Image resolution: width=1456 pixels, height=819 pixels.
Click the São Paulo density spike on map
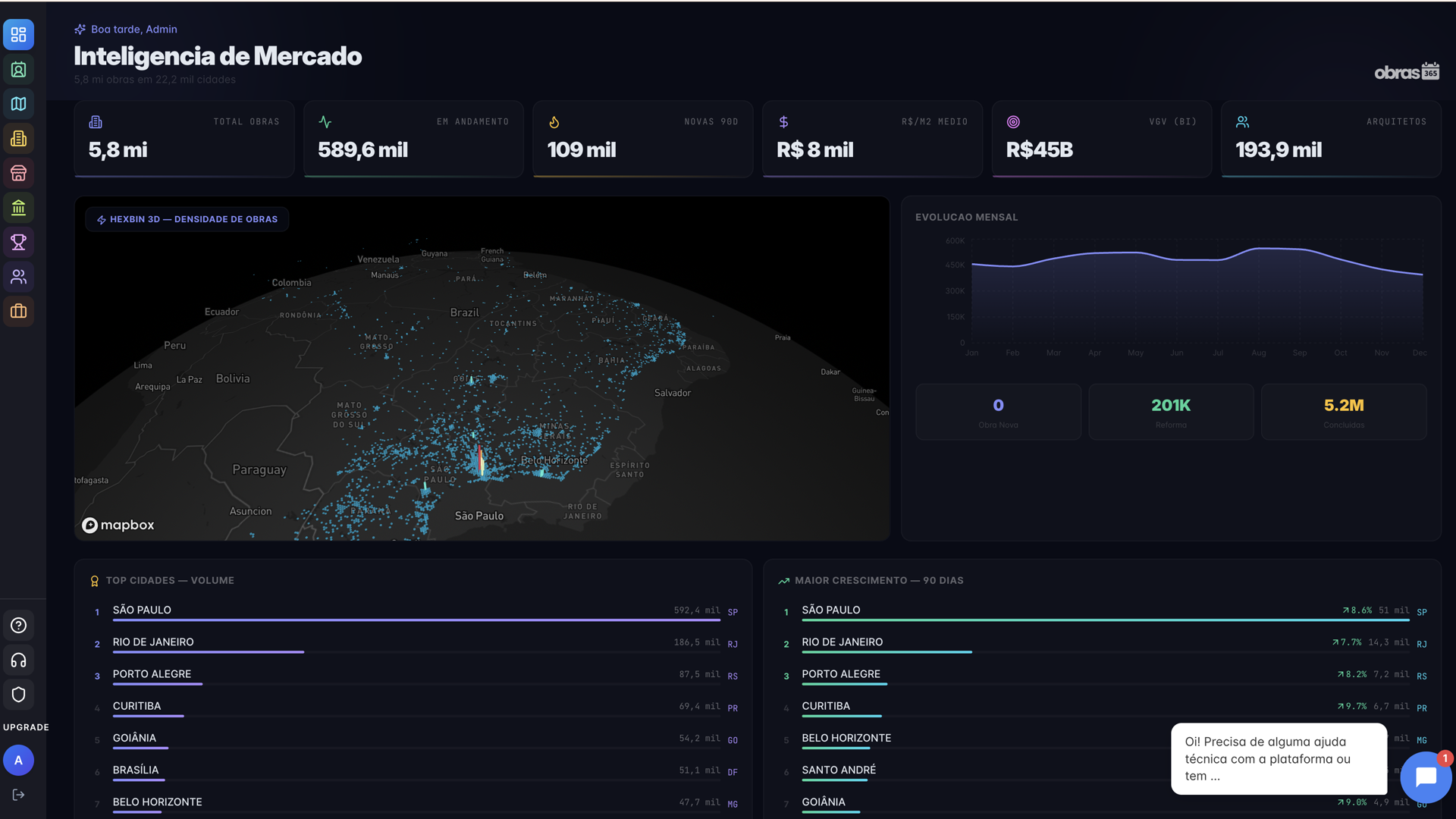(x=481, y=460)
